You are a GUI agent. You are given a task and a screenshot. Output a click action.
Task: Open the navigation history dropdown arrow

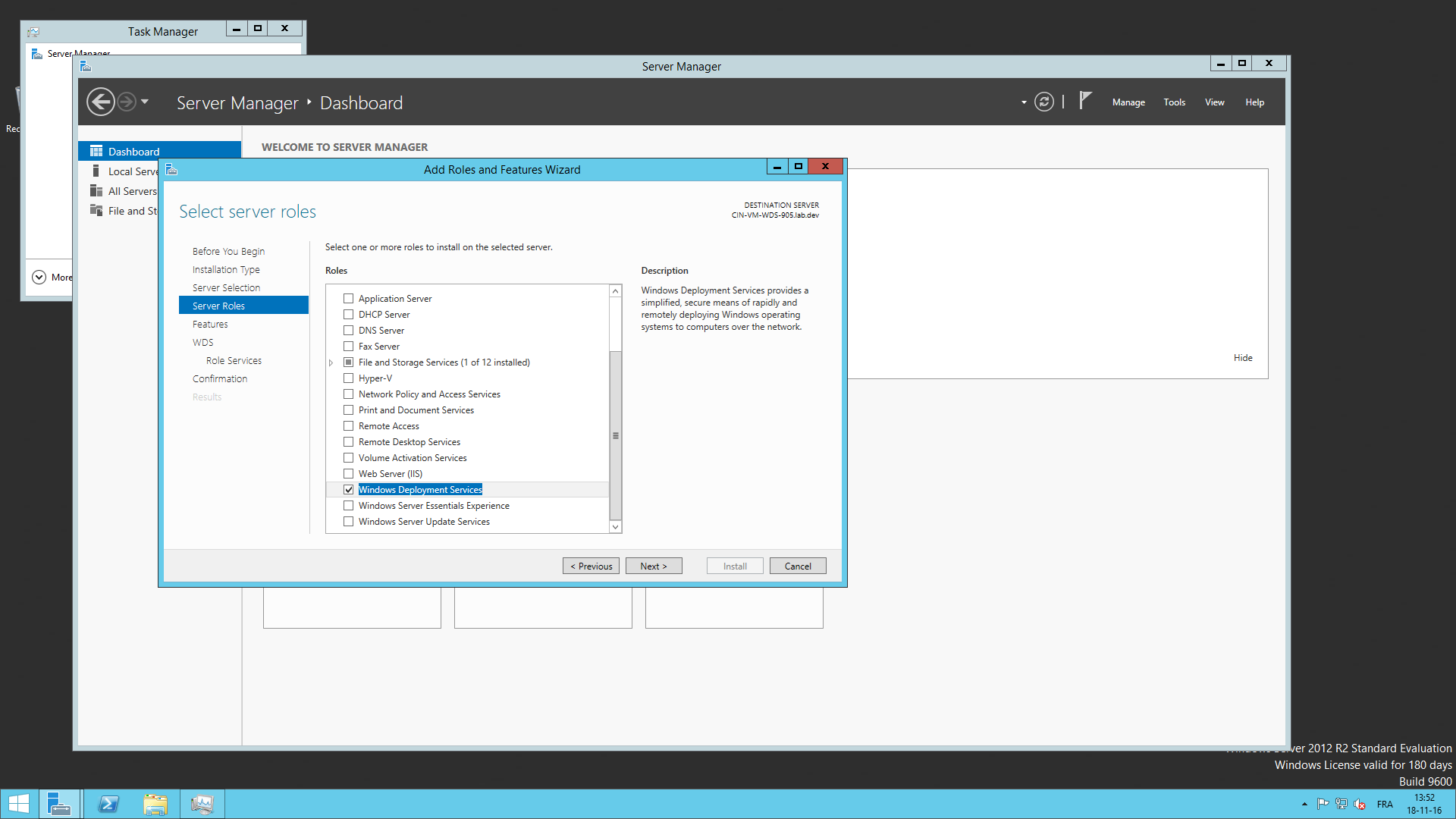click(x=145, y=102)
